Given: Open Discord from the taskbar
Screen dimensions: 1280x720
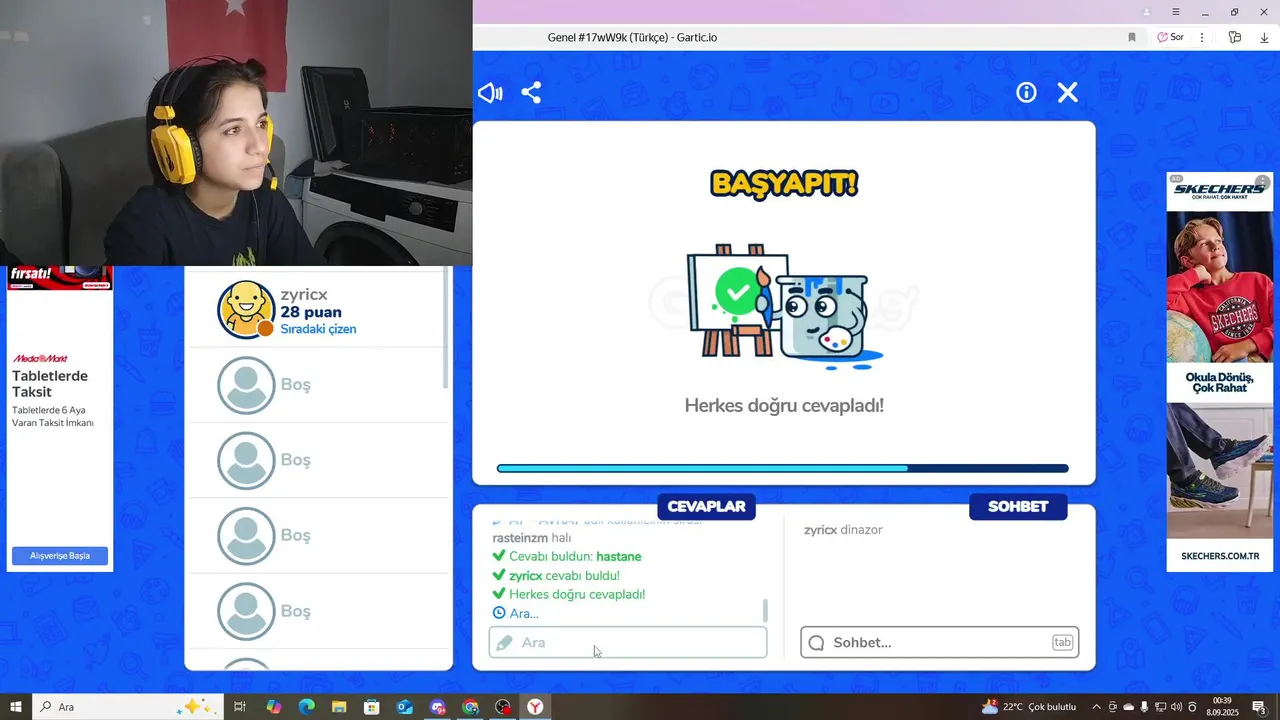Looking at the screenshot, I should [x=438, y=707].
